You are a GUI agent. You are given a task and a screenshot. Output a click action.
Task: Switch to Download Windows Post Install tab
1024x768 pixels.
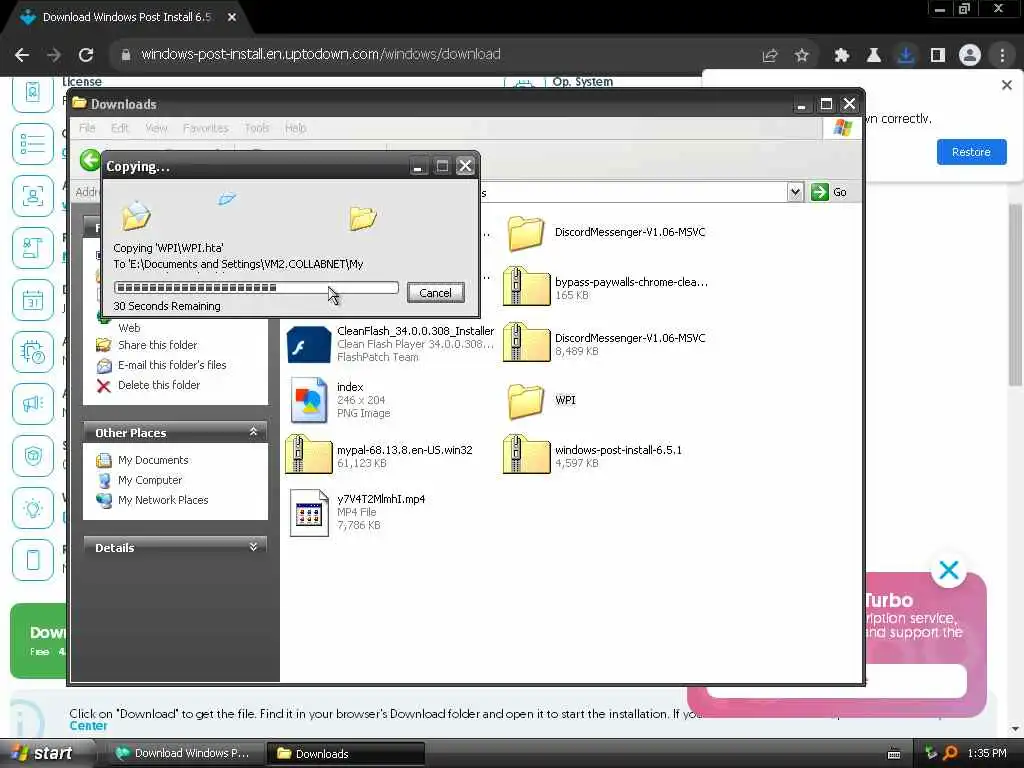(126, 17)
